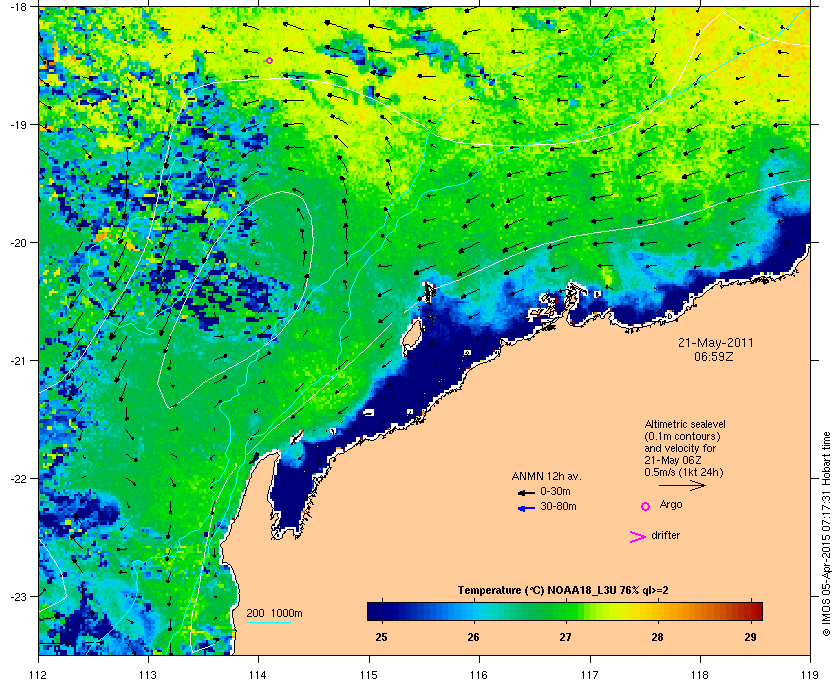This screenshot has width=840, height=680.
Task: Click the '0.5m/s (1kt 24h)' scale text
Action: (x=684, y=473)
